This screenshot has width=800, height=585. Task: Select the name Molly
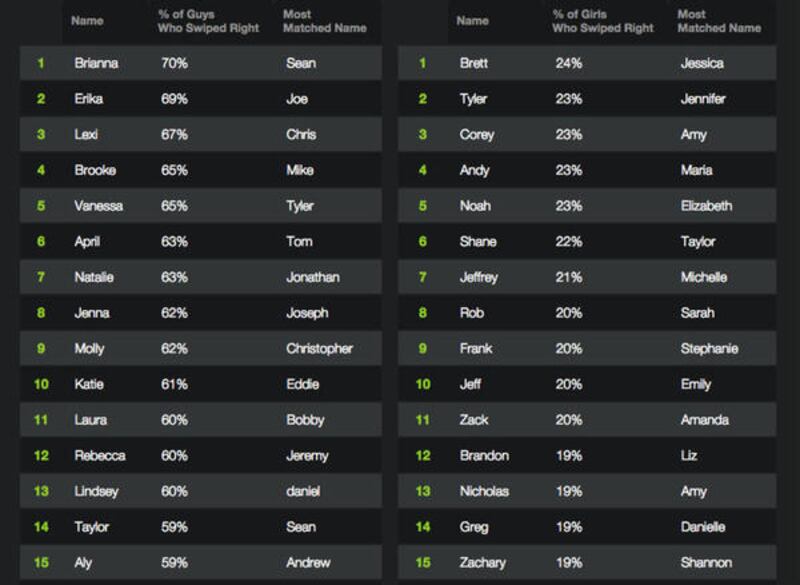coord(90,349)
